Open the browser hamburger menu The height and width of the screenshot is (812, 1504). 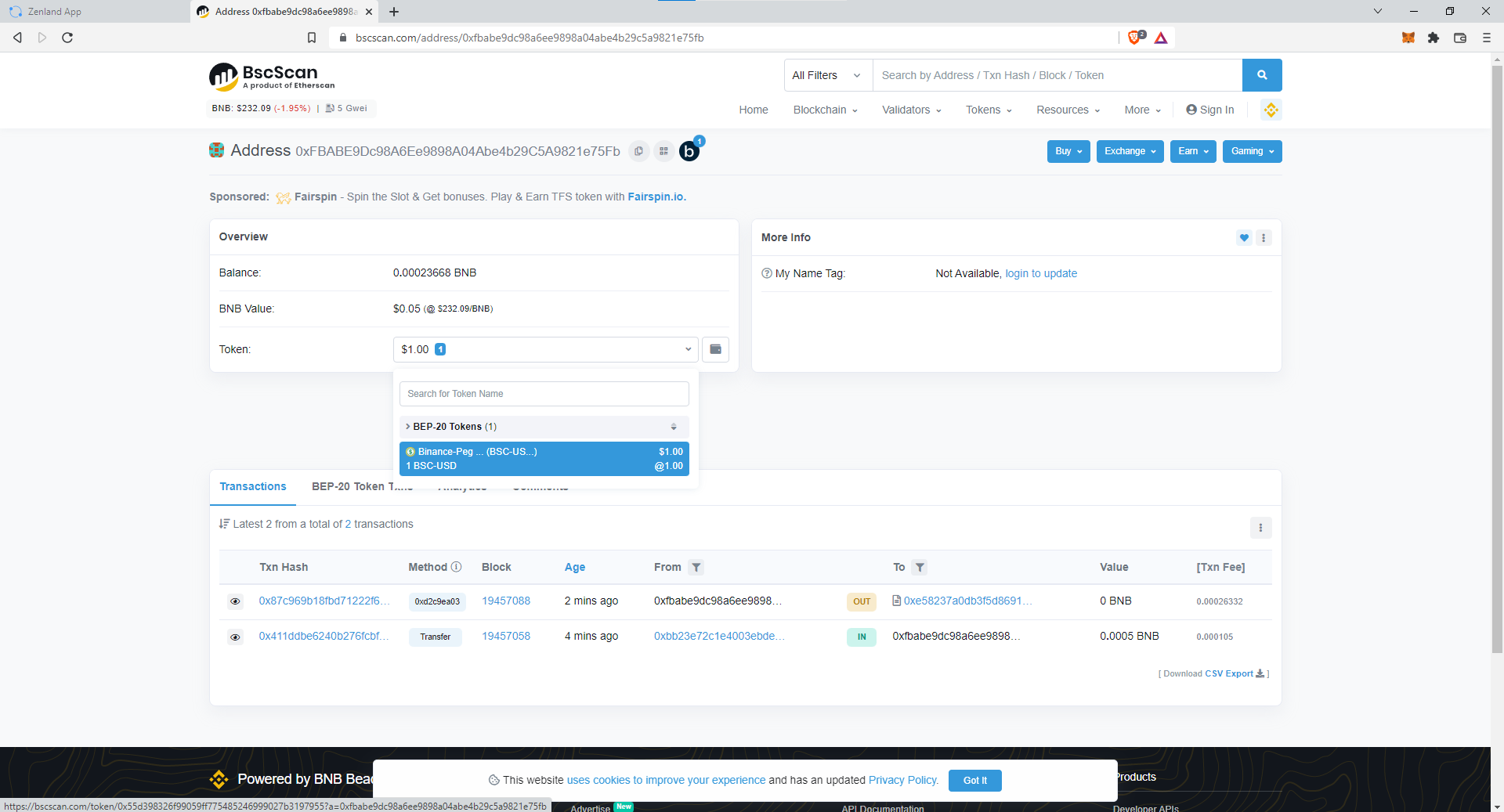(x=1487, y=38)
